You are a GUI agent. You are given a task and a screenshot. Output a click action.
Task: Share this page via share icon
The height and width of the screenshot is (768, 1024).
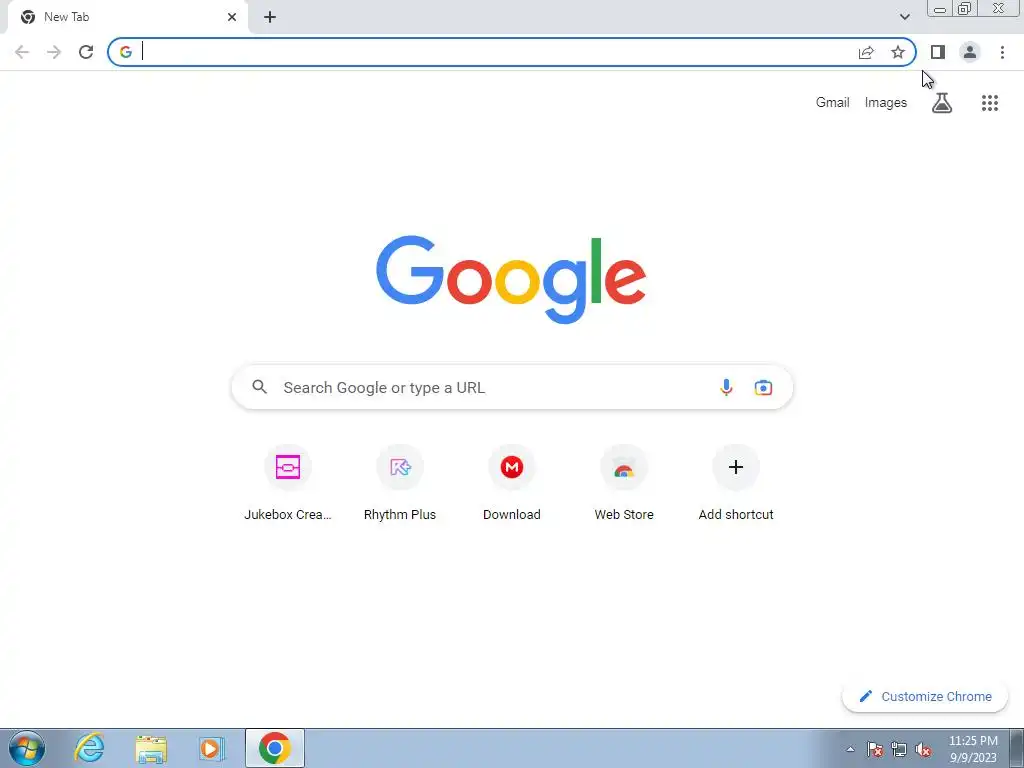click(866, 52)
